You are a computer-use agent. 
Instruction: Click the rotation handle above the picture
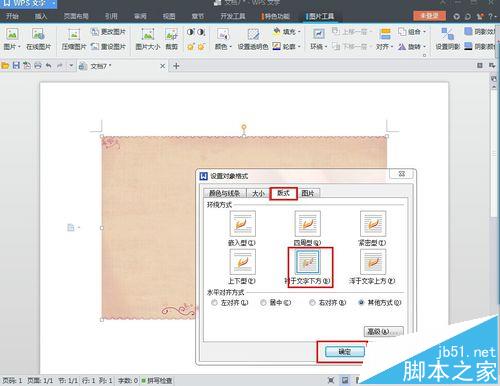pos(244,127)
